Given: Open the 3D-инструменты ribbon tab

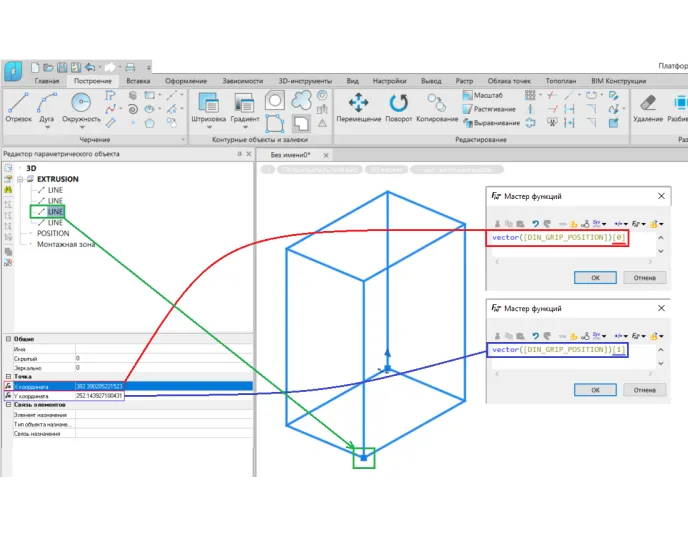Looking at the screenshot, I should point(305,81).
